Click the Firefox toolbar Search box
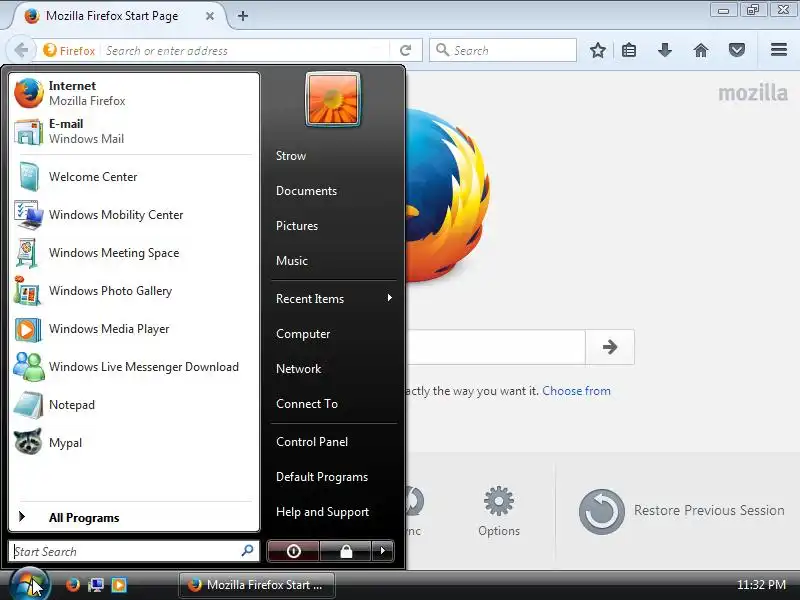 [x=503, y=50]
